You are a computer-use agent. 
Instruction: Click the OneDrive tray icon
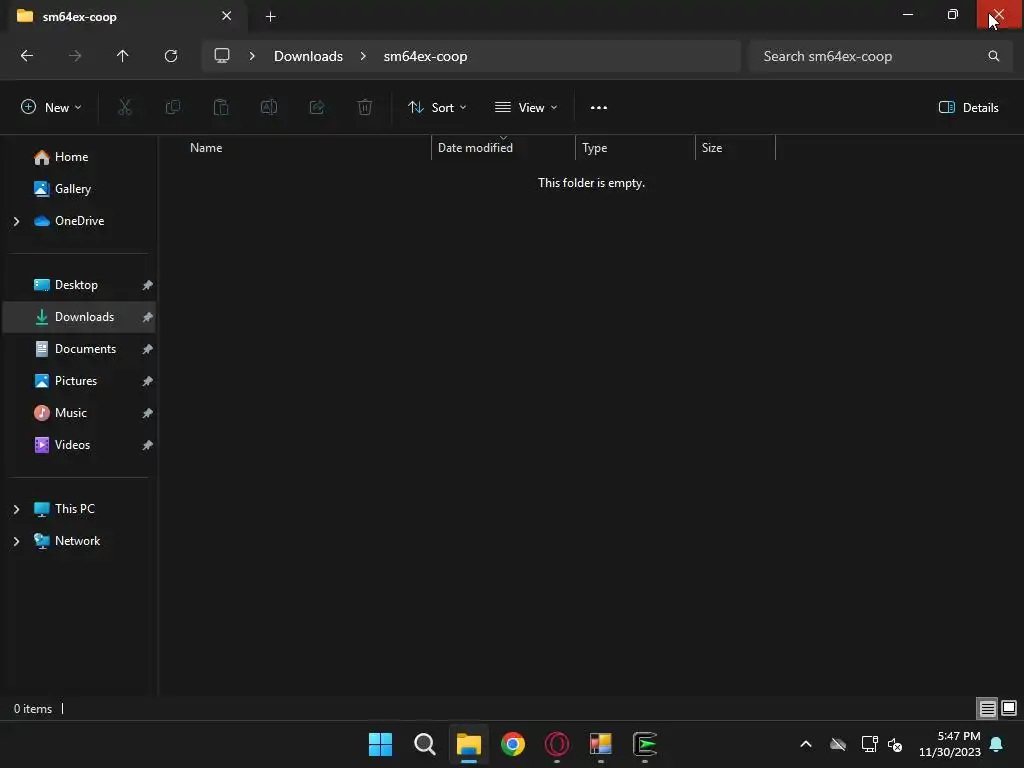point(838,744)
